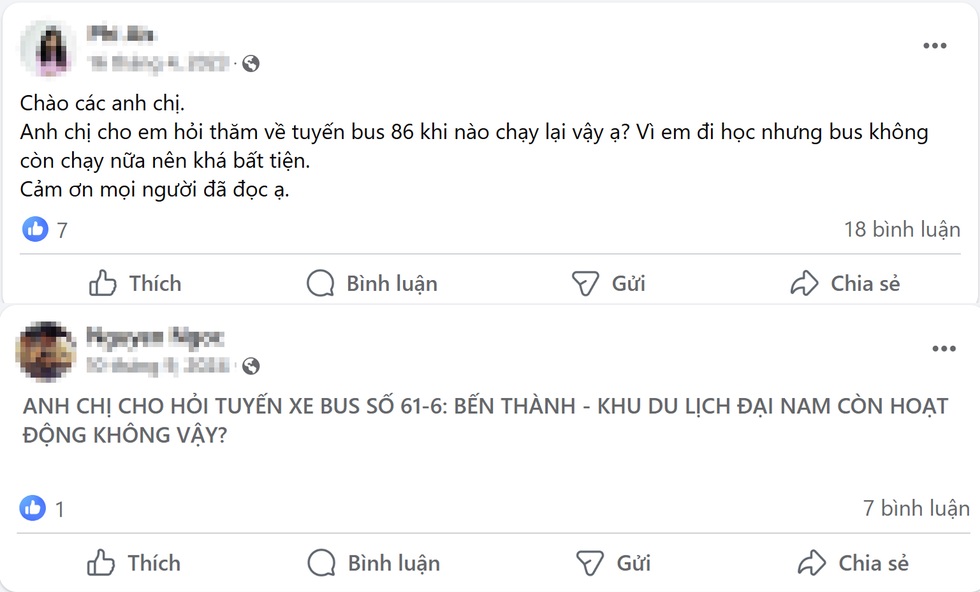Click the blue like reaction icon showing 1
This screenshot has height=592, width=980.
coord(33,509)
